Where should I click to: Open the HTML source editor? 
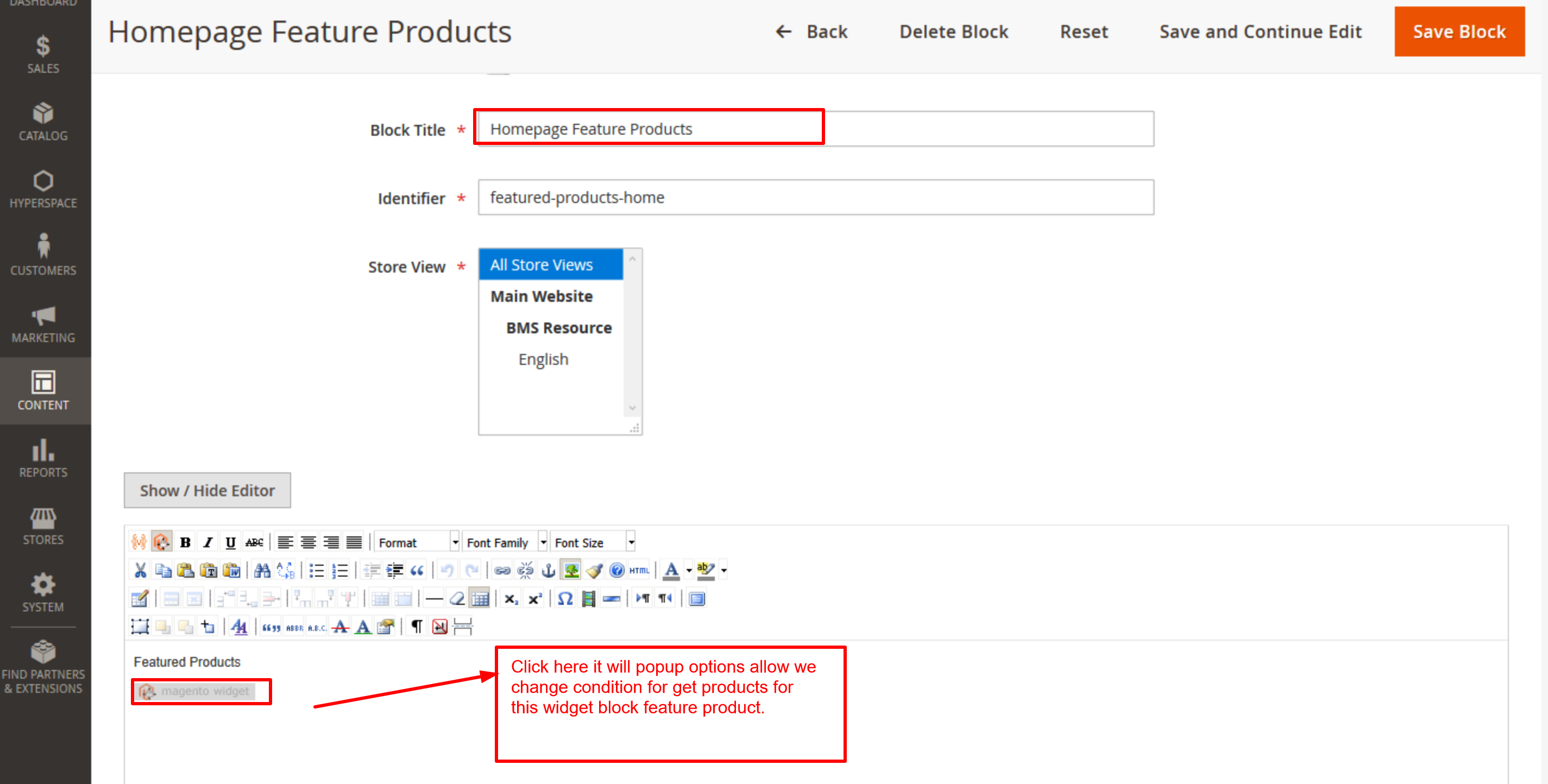click(x=639, y=570)
